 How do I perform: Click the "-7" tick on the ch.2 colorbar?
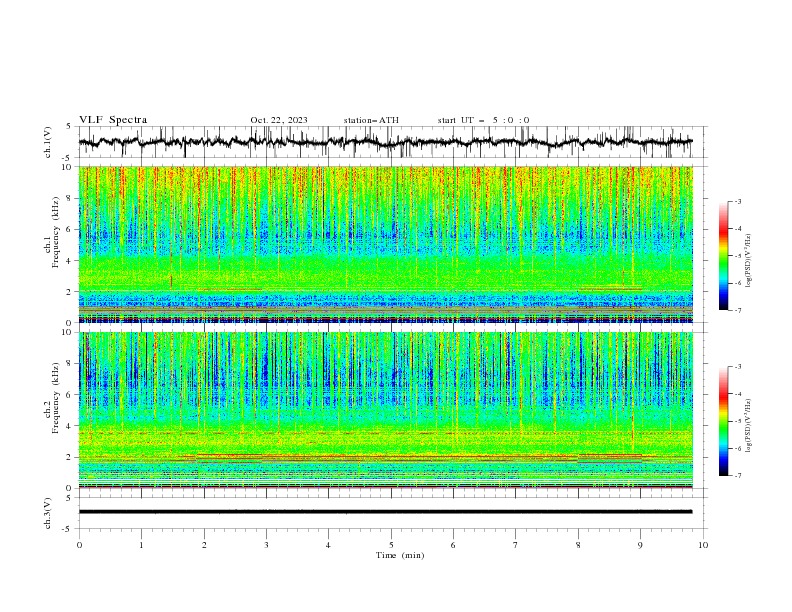(737, 476)
